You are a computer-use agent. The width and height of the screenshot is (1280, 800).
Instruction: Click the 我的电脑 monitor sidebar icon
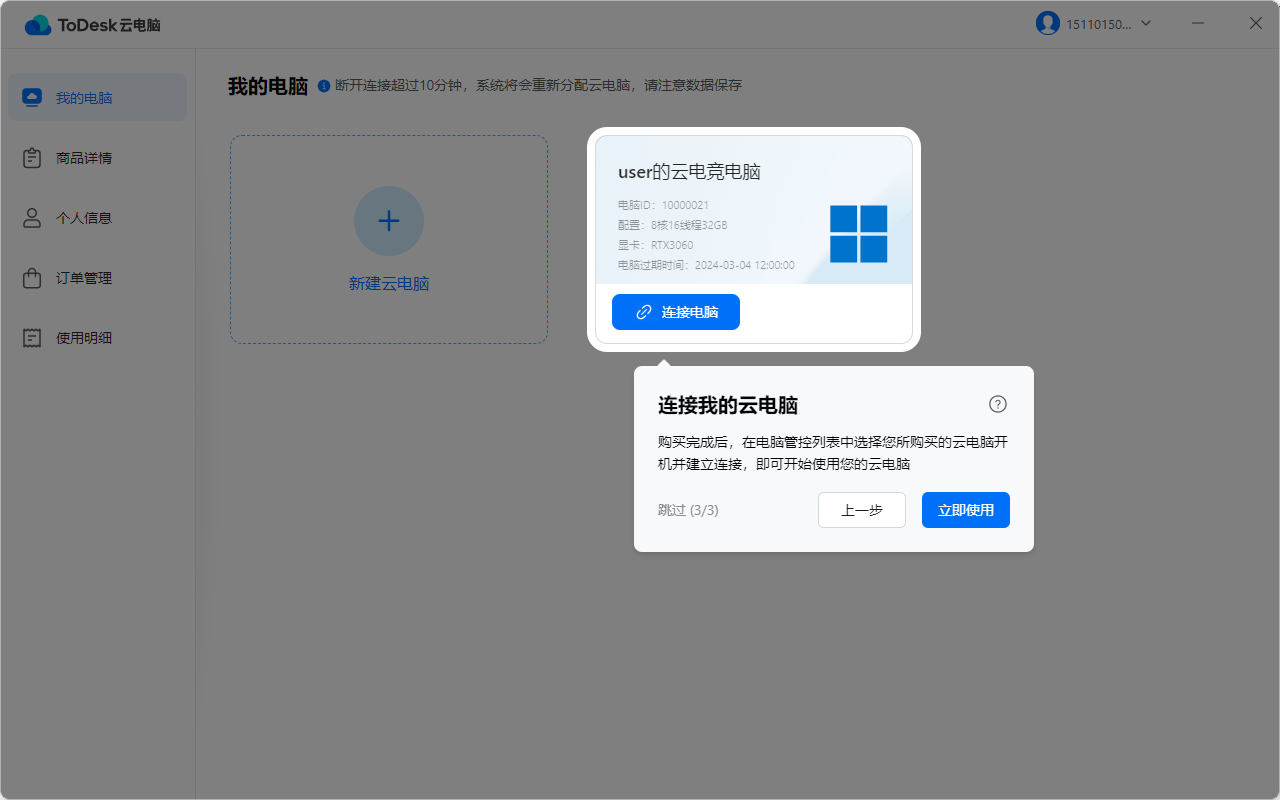click(x=32, y=98)
